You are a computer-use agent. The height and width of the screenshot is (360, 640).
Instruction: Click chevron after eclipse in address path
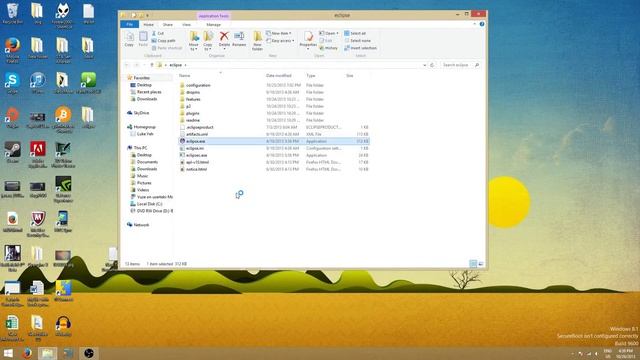[185, 65]
